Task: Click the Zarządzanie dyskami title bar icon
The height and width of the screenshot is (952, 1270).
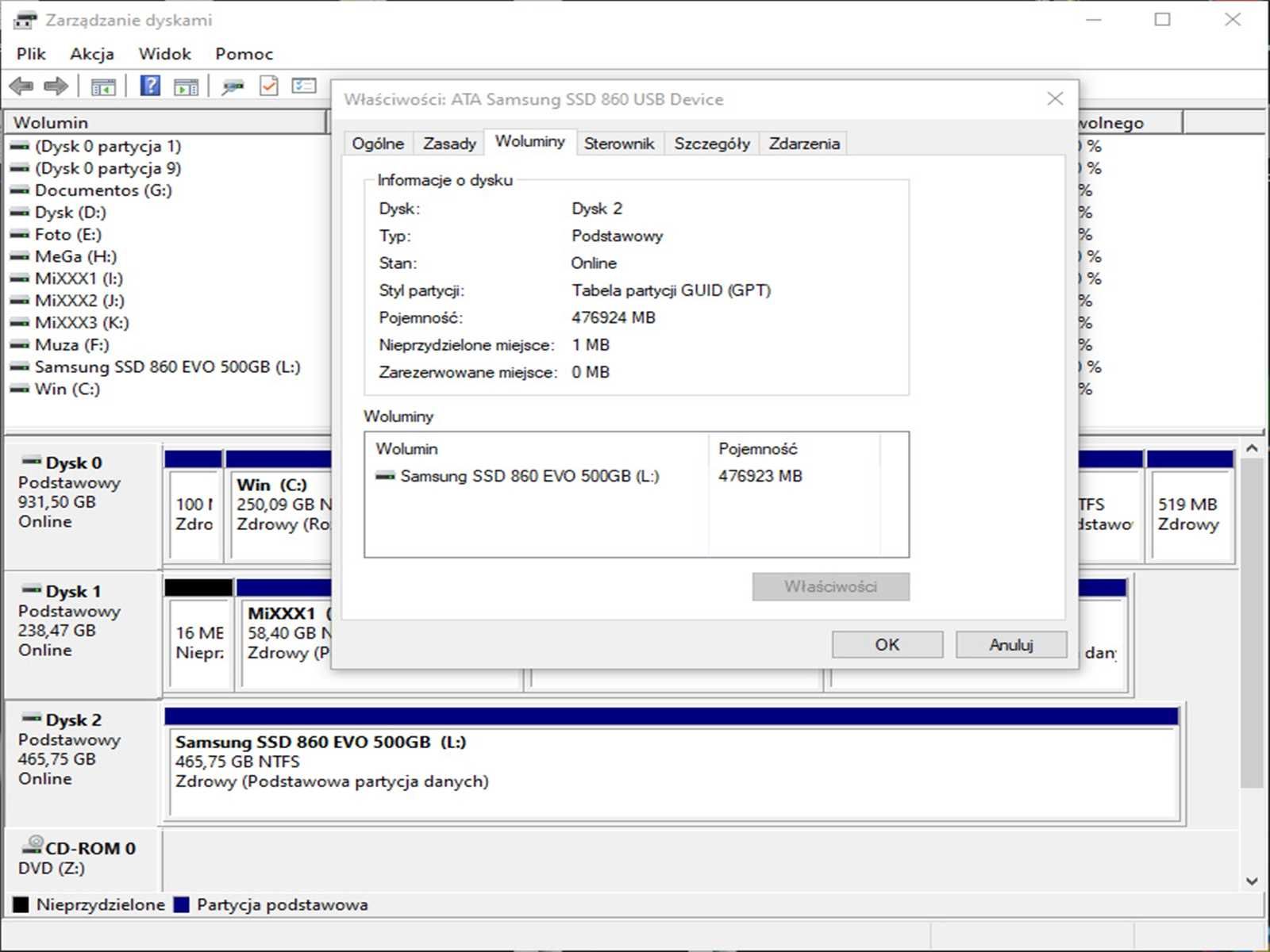Action: click(x=25, y=20)
